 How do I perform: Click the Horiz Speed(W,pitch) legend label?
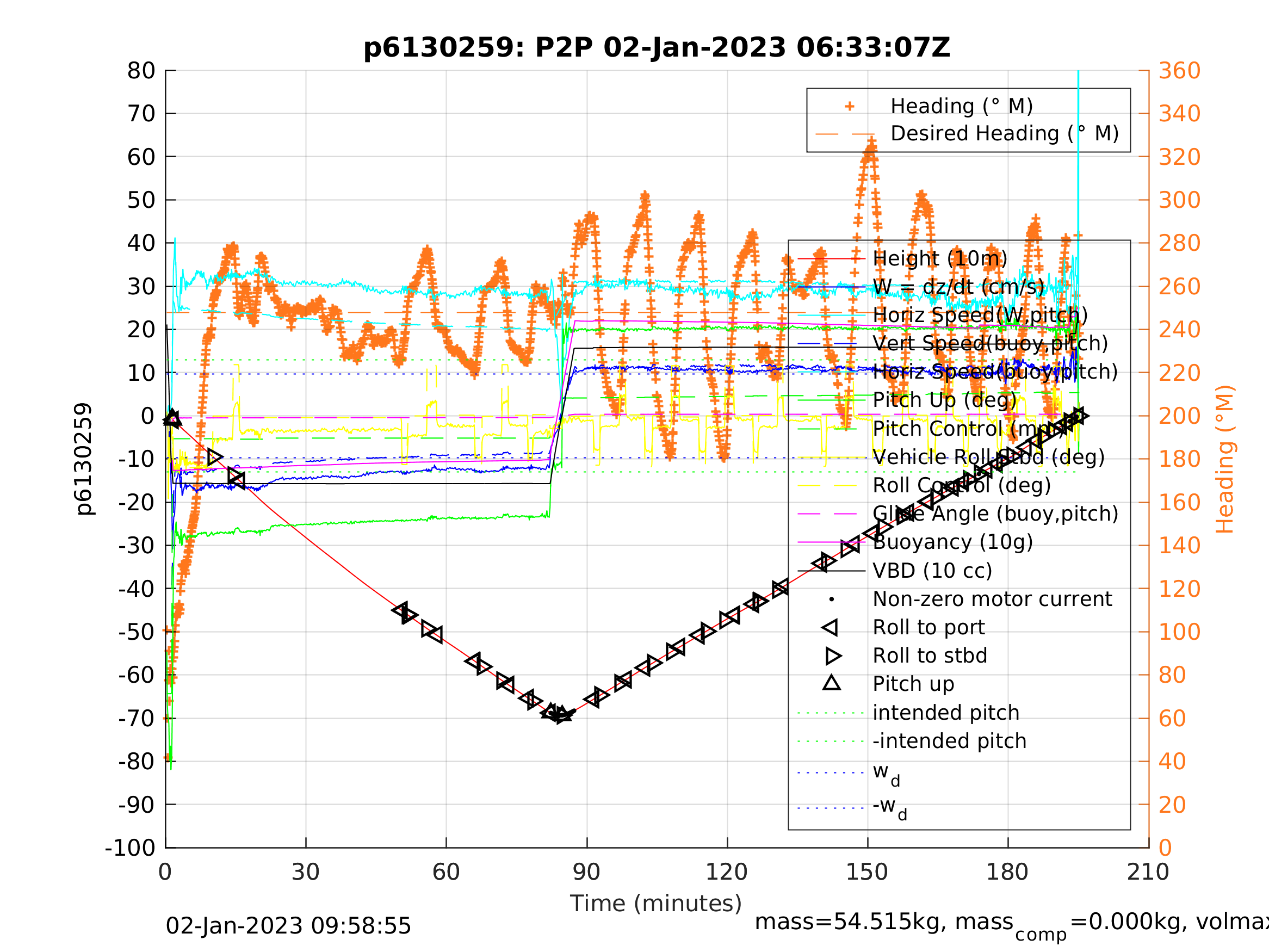tap(980, 315)
